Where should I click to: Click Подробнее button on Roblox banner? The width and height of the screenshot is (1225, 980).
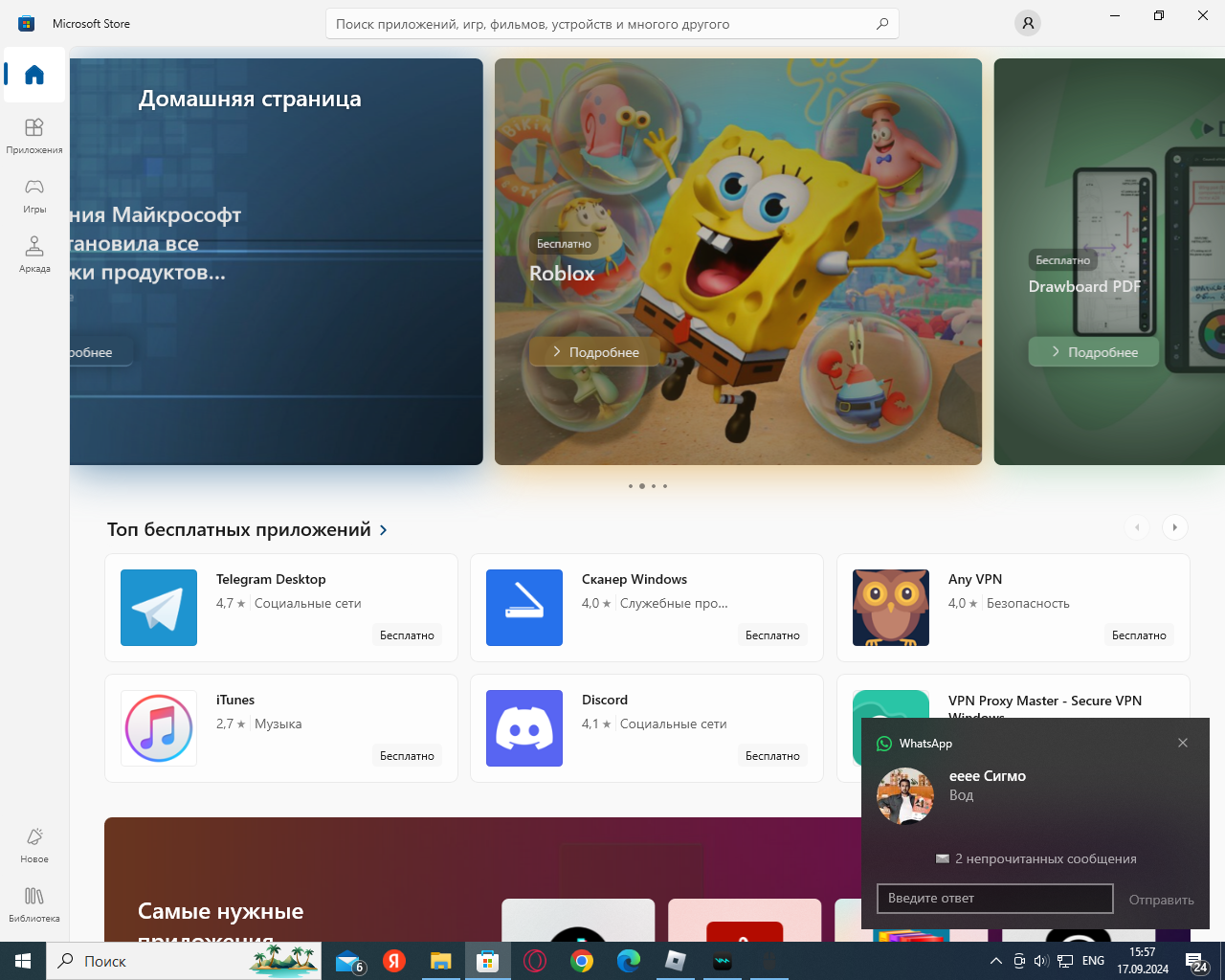pos(595,352)
